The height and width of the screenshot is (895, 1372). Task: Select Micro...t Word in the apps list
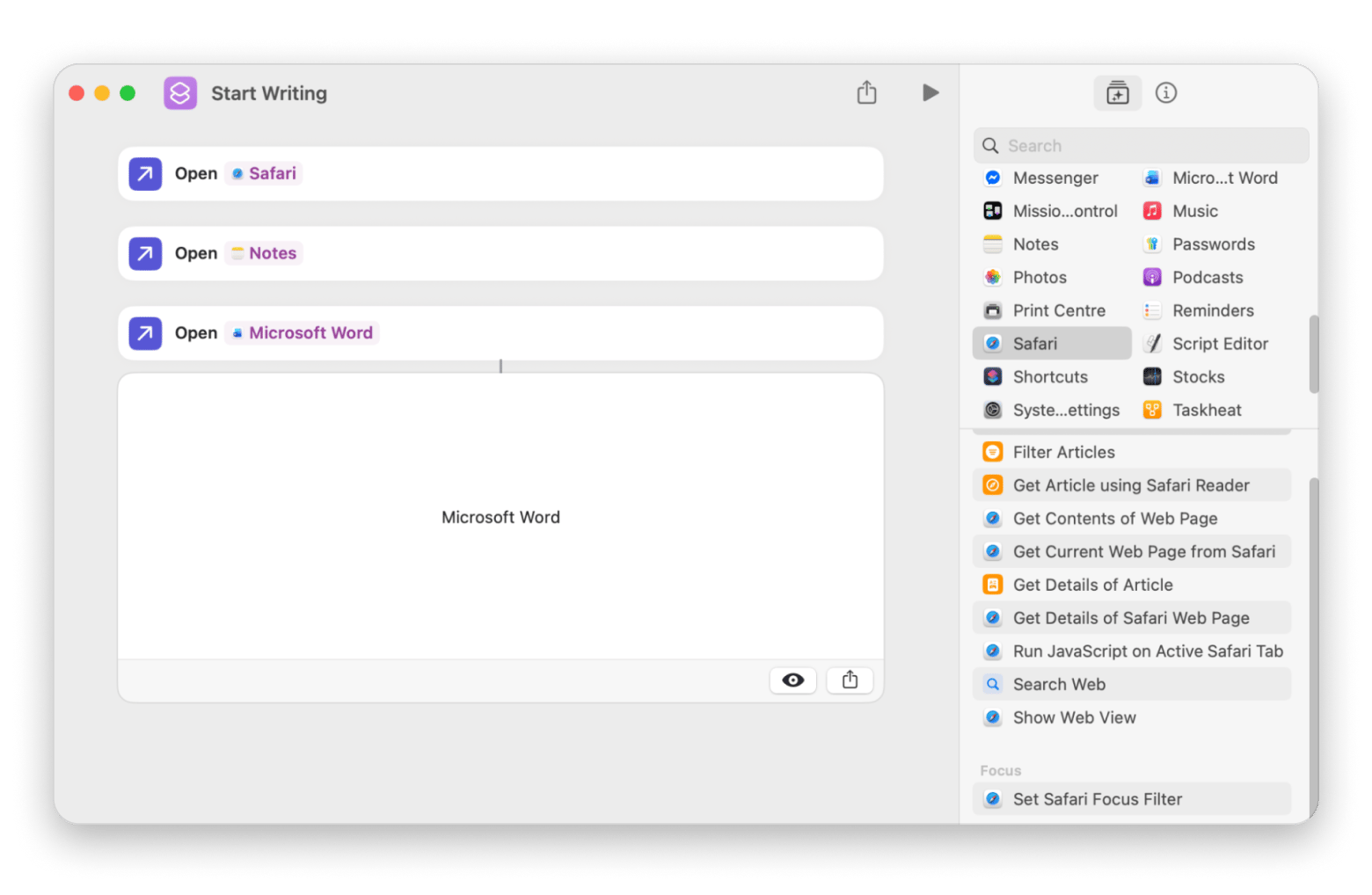[1213, 178]
